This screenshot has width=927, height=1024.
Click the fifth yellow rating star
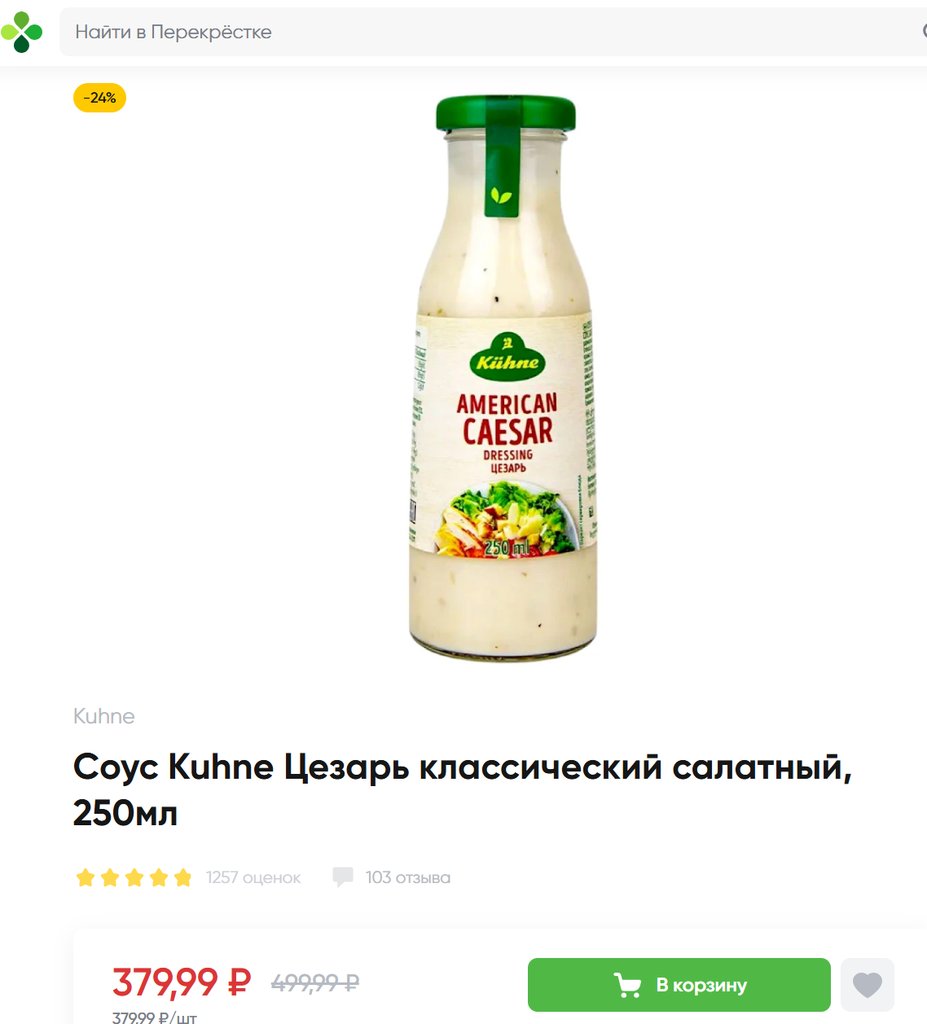click(x=183, y=878)
